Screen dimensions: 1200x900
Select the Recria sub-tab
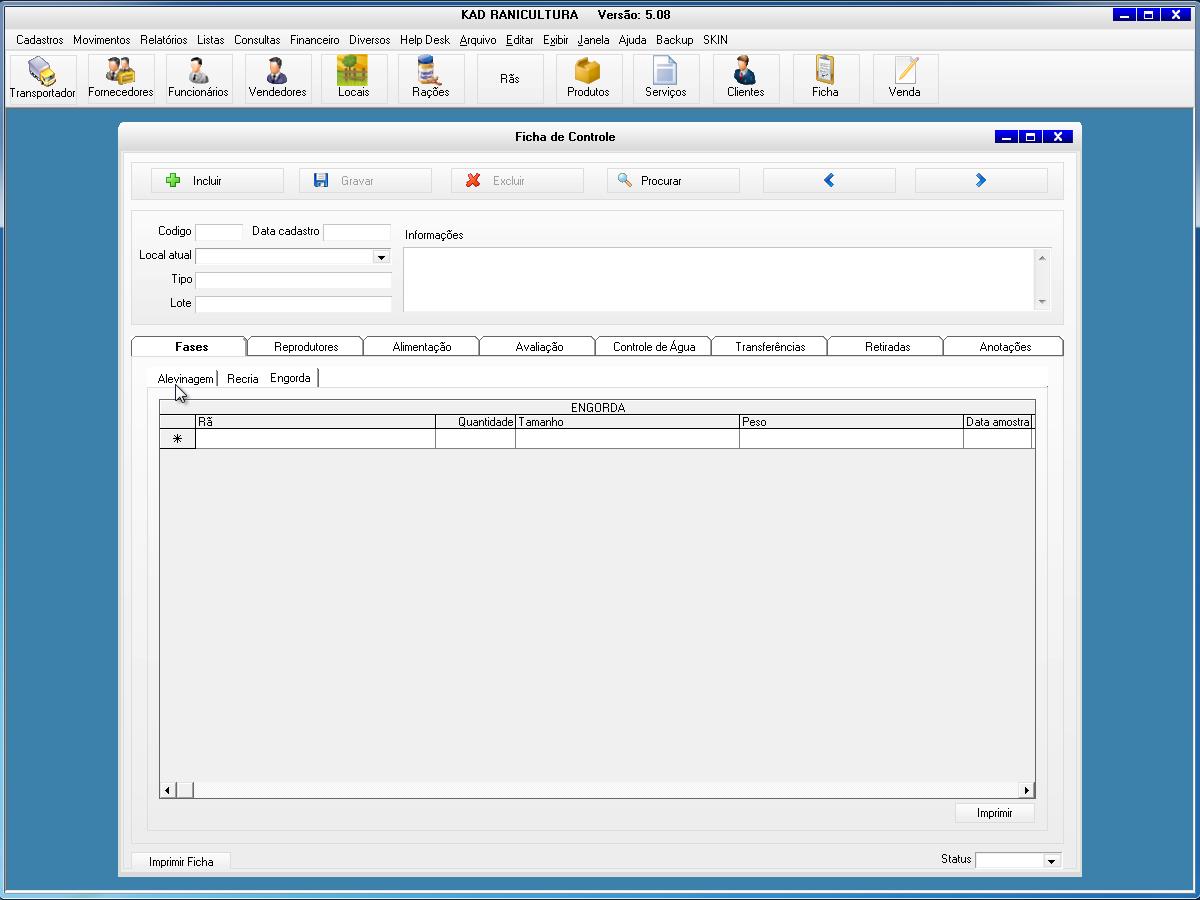coord(242,379)
